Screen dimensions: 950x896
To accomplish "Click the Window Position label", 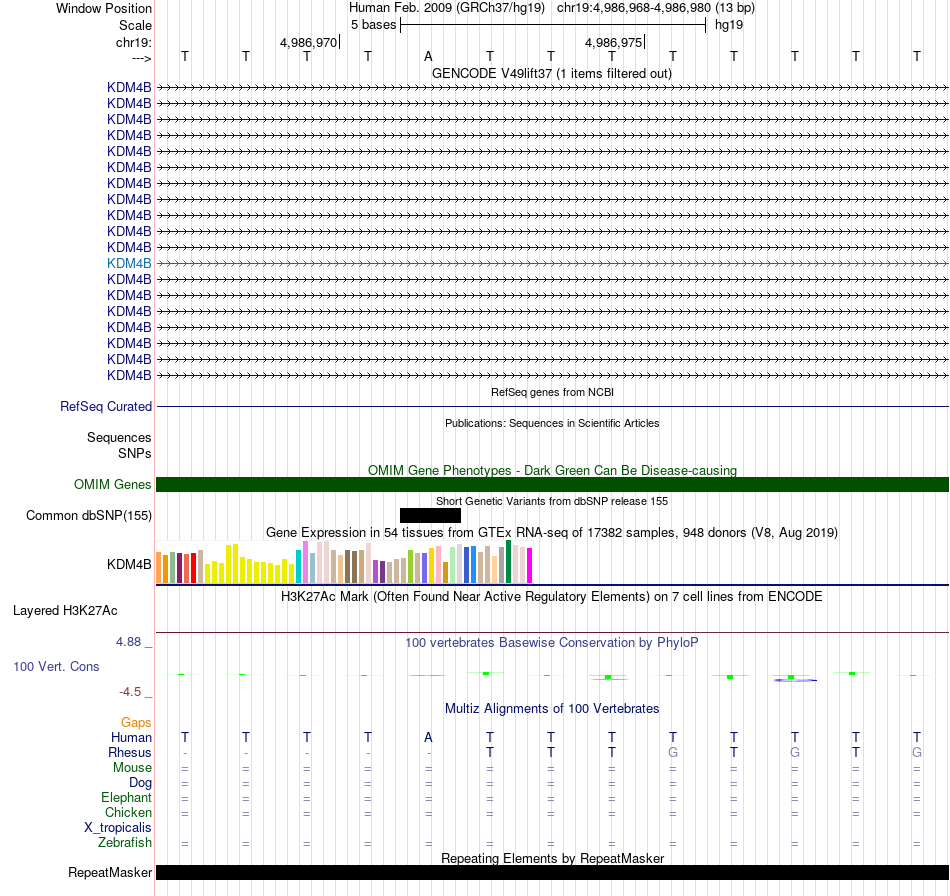I will click(x=104, y=8).
